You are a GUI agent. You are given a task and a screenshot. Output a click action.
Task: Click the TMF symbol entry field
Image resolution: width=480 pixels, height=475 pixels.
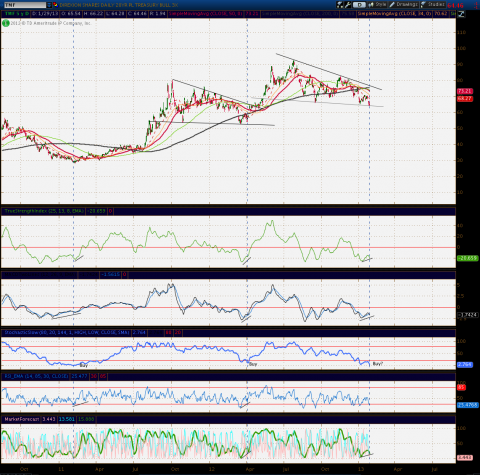click(x=25, y=5)
